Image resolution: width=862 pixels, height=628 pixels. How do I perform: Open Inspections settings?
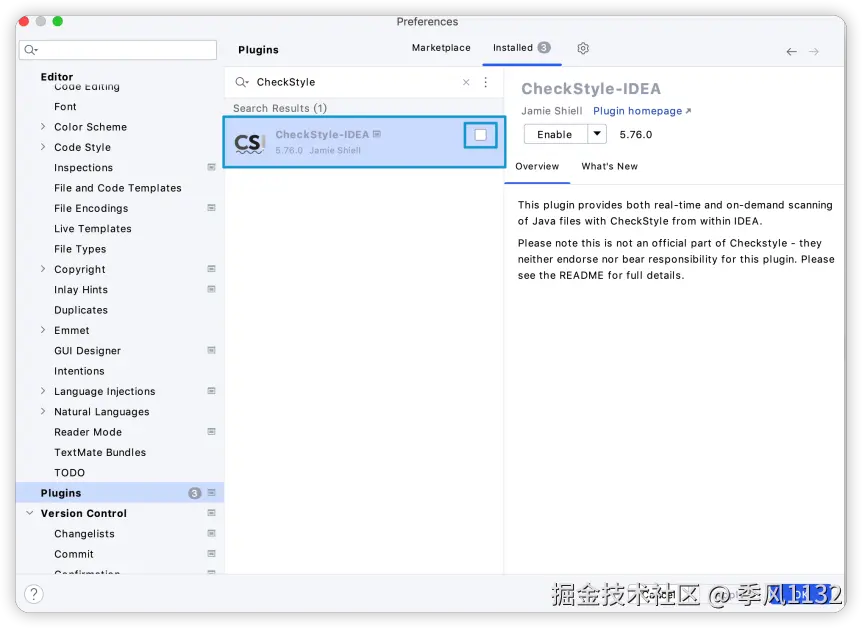tap(84, 168)
